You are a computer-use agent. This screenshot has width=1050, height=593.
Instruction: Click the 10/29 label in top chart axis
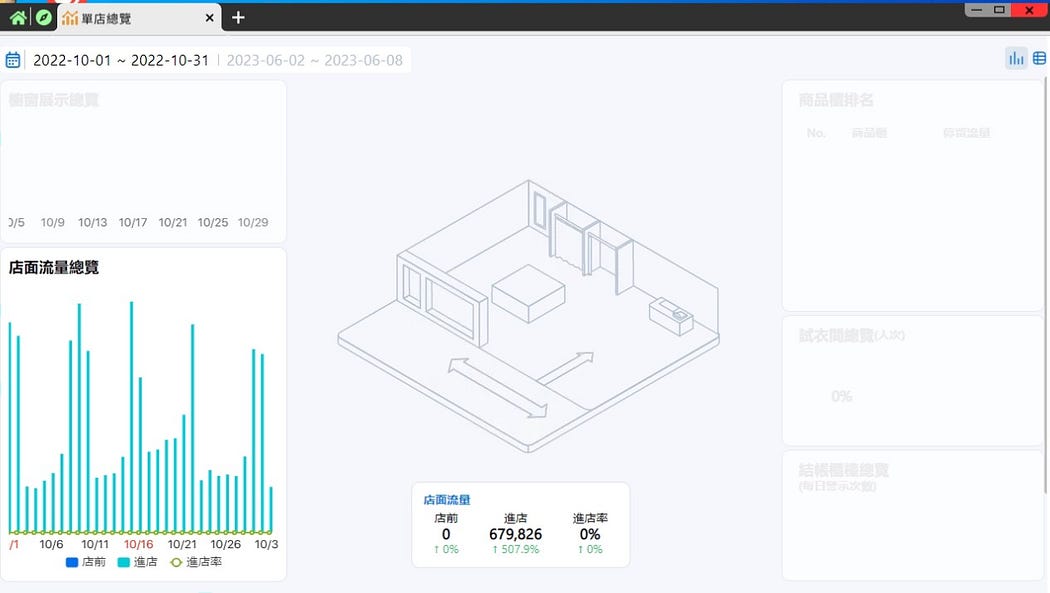(253, 222)
